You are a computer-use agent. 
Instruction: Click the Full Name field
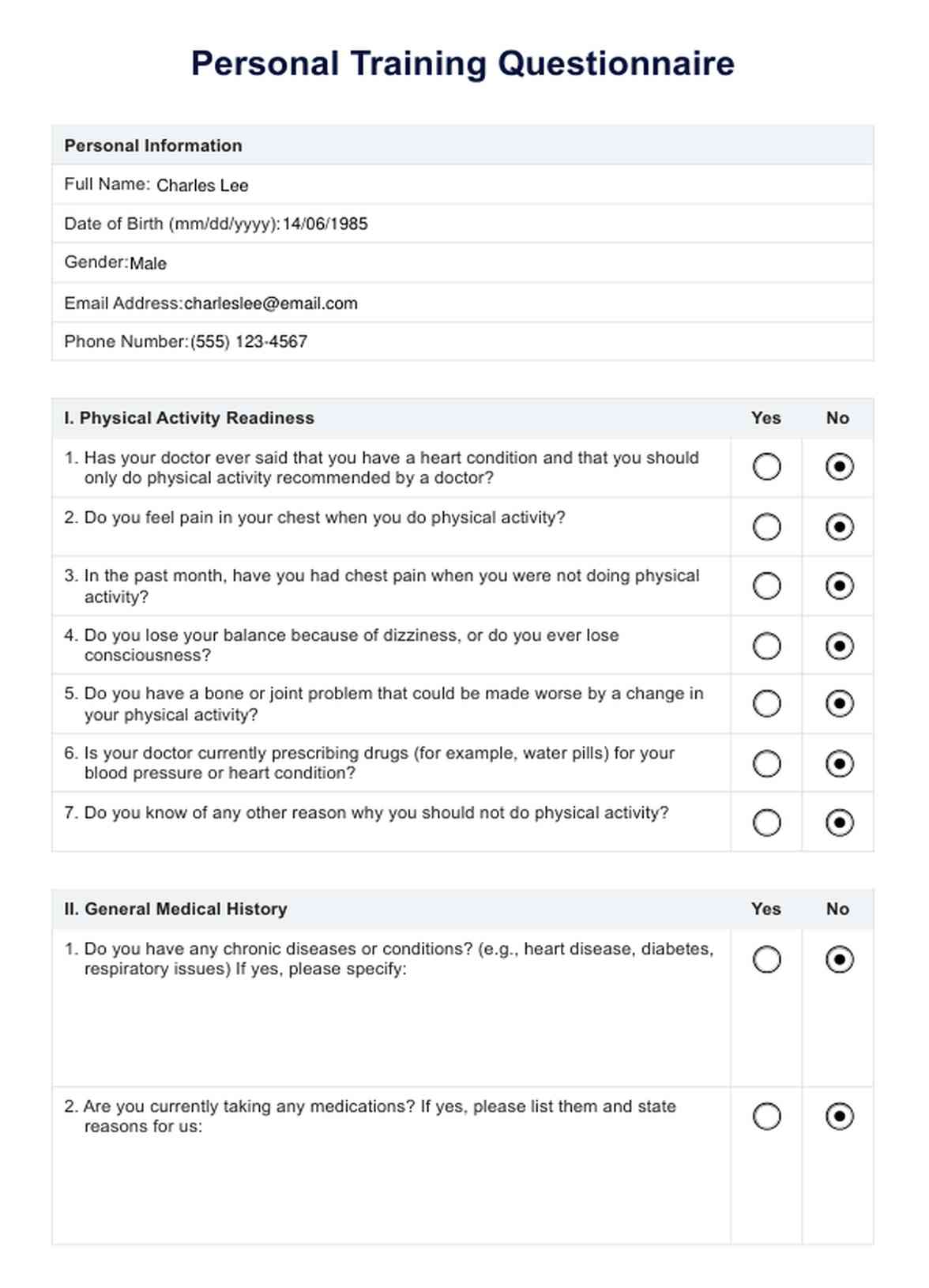pos(202,186)
